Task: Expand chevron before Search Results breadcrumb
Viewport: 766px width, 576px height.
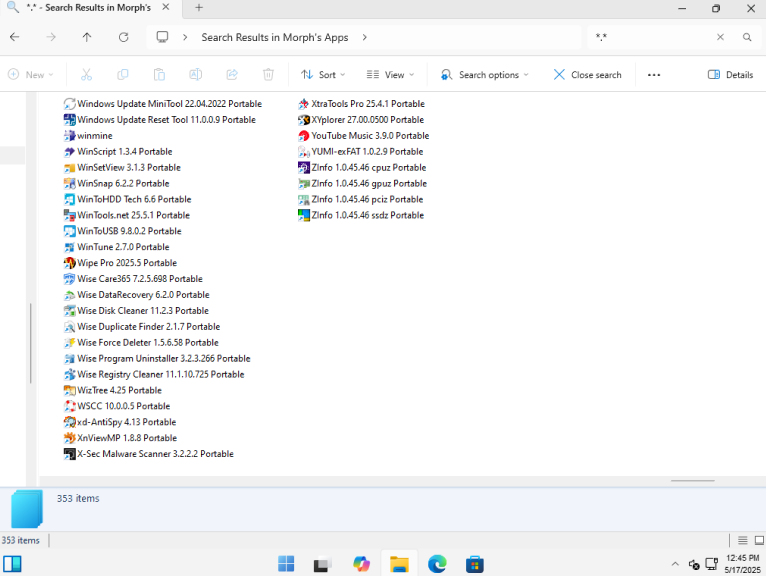Action: click(x=185, y=37)
